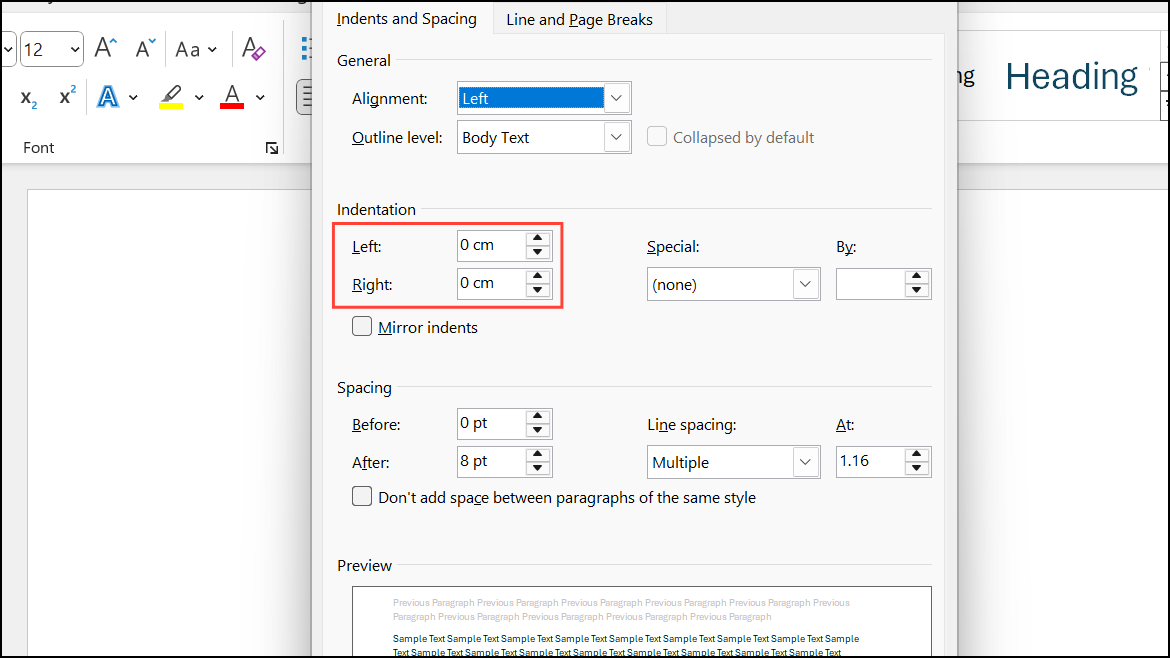Apply superscript formatting
Image resolution: width=1170 pixels, height=658 pixels.
click(67, 97)
